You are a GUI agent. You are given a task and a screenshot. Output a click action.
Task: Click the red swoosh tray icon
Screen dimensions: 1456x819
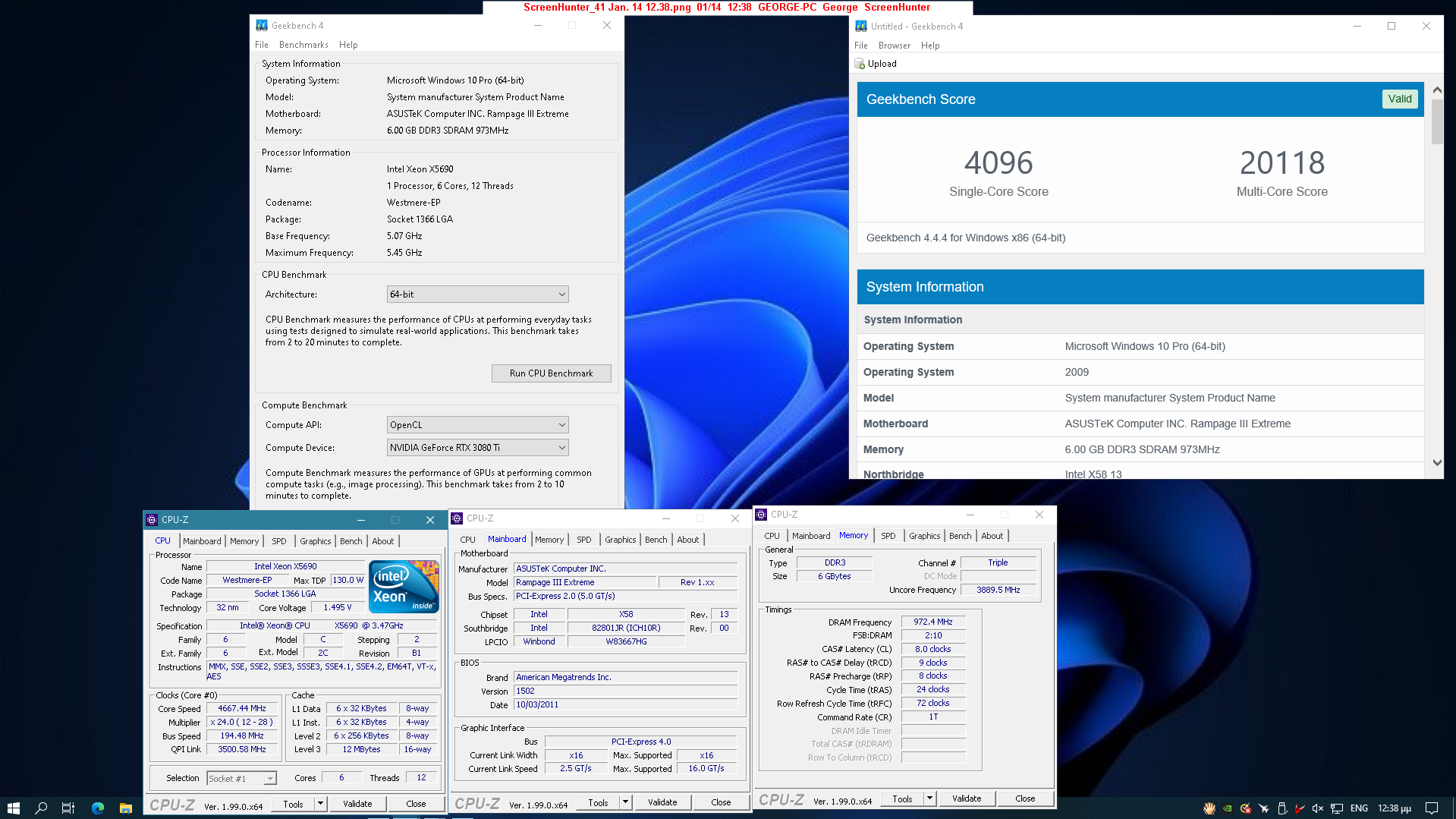click(x=1300, y=808)
